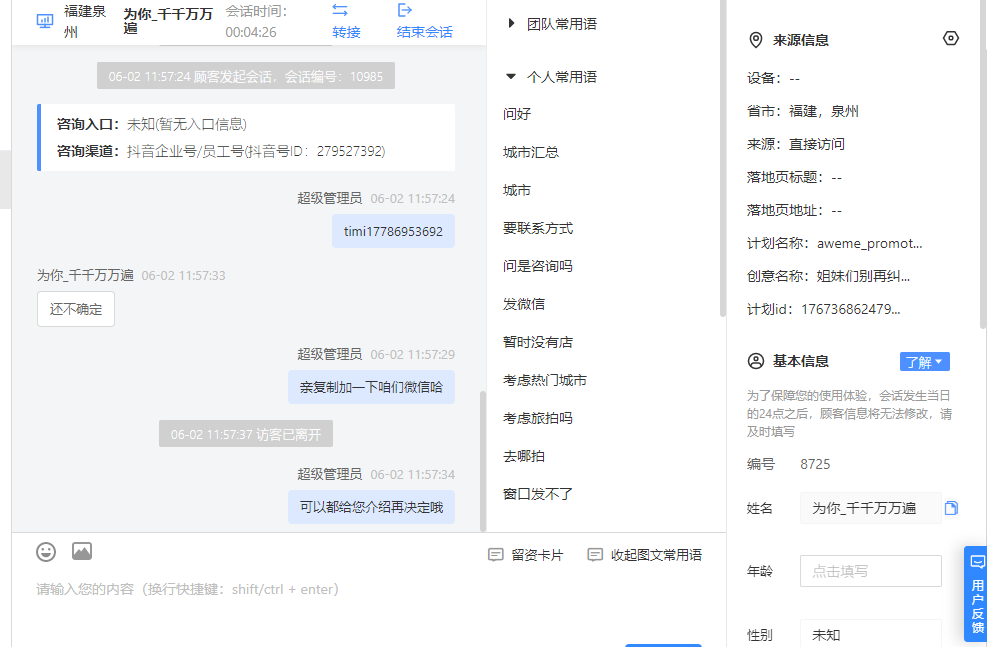The height and width of the screenshot is (647, 987).
Task: Select the 要联系方式 quick phrase
Action: click(x=538, y=228)
